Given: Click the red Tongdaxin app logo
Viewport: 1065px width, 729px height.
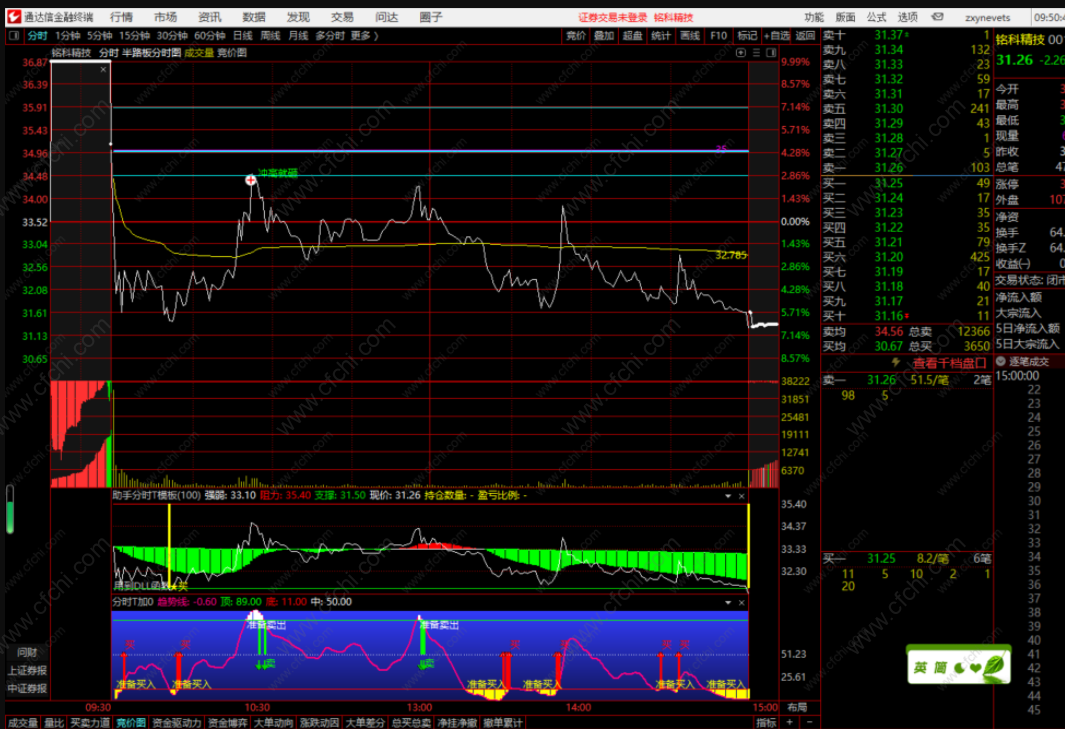Looking at the screenshot, I should 13,17.
